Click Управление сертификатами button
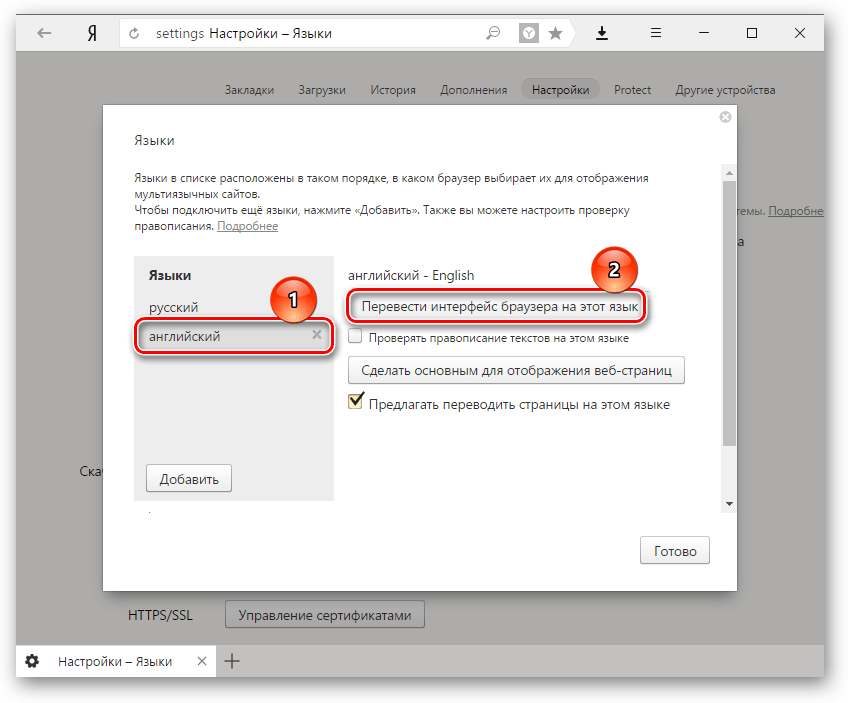Viewport: 848px width, 703px height. (x=324, y=615)
